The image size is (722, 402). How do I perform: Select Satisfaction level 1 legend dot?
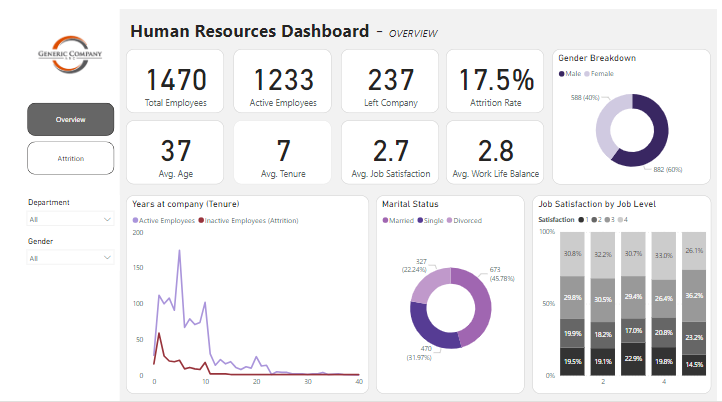coord(581,220)
